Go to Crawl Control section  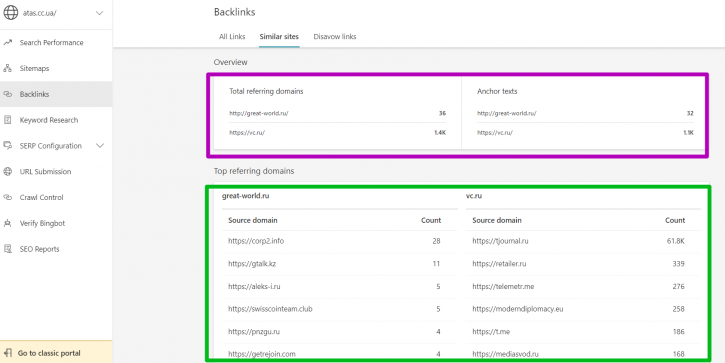pos(41,197)
